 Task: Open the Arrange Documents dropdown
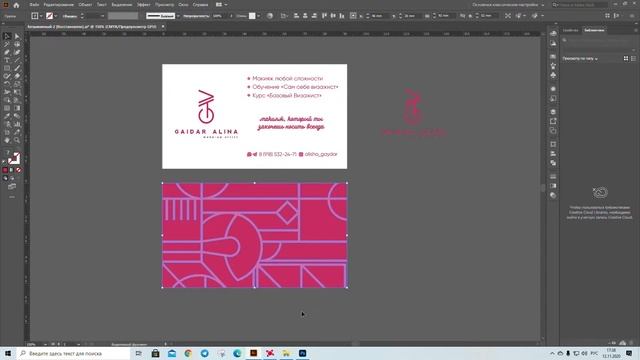click(x=221, y=5)
